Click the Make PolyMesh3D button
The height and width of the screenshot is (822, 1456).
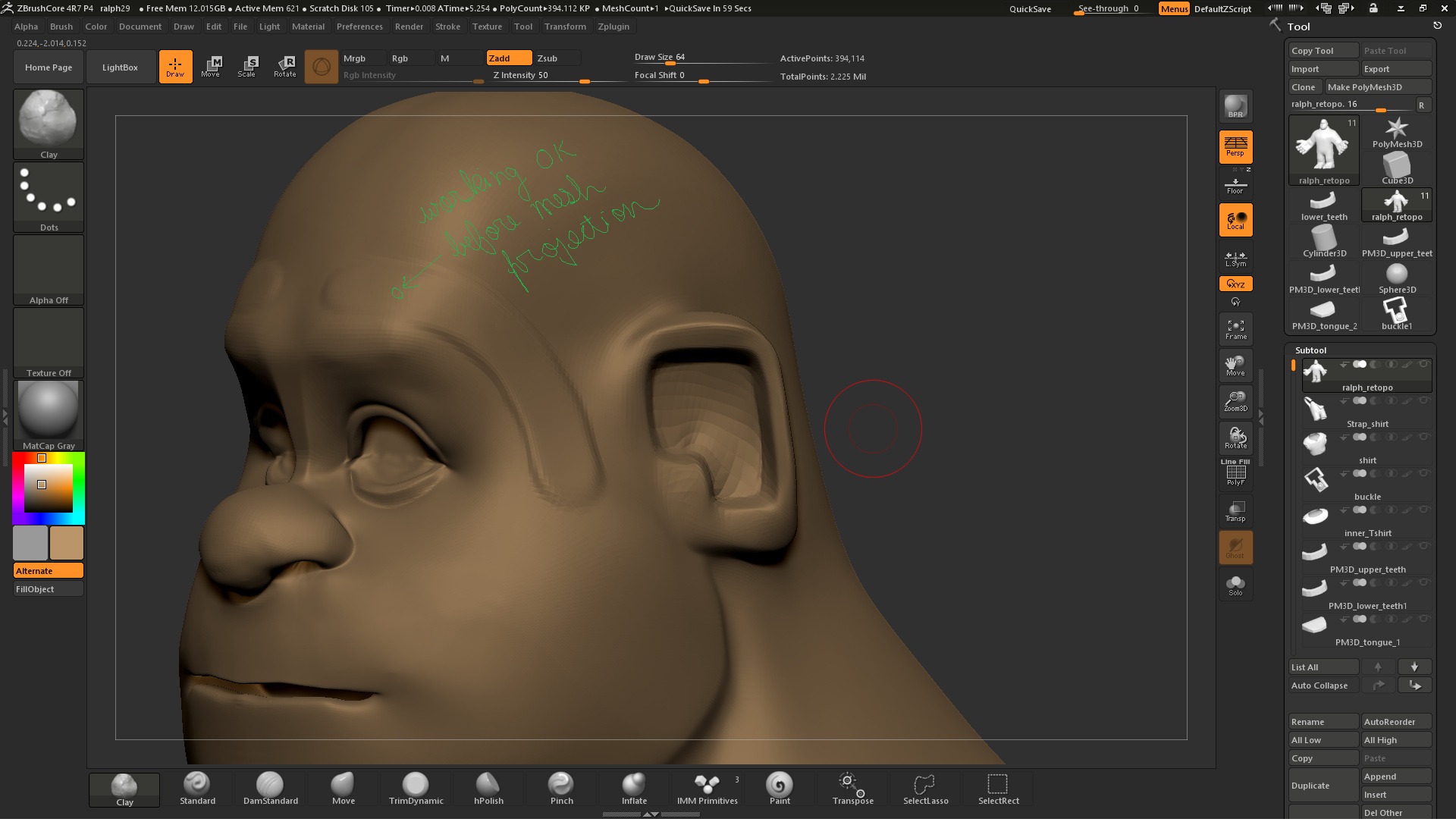tap(1379, 86)
